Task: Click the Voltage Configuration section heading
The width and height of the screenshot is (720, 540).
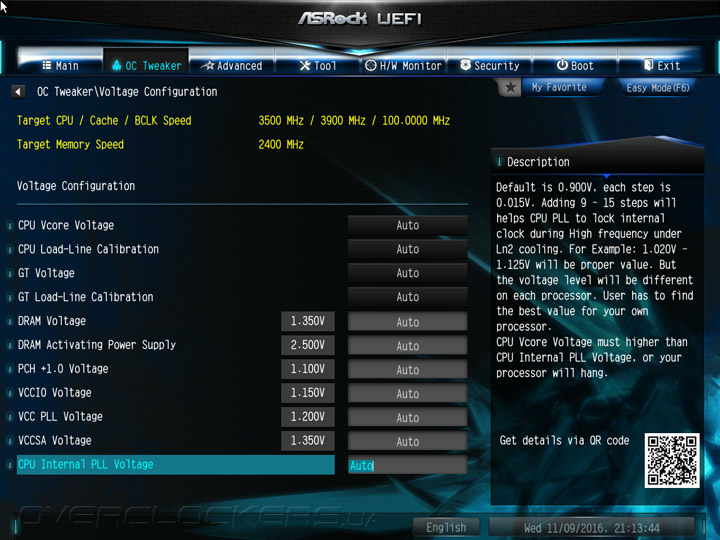Action: (76, 186)
